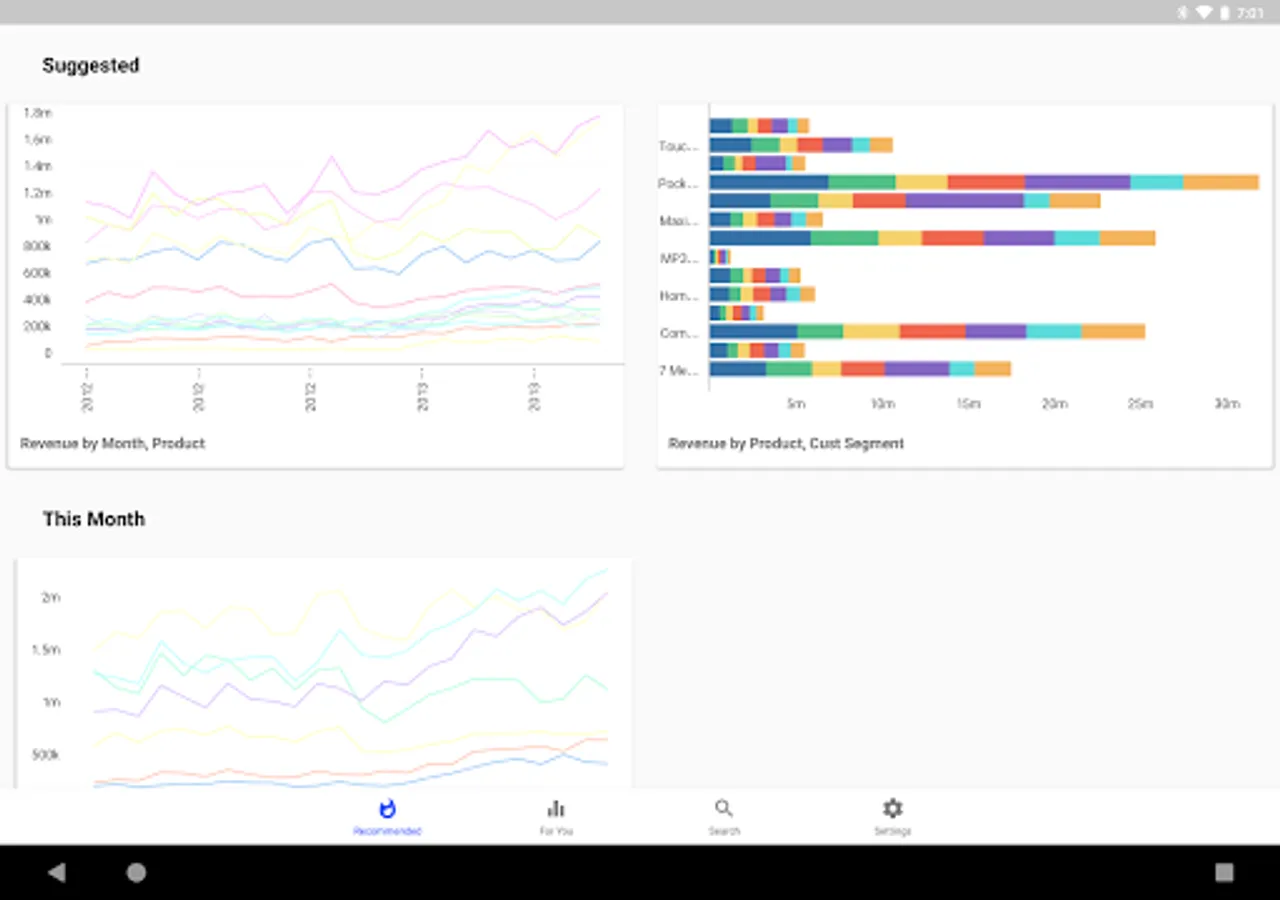Viewport: 1280px width, 900px height.
Task: Select the Recommended tab label
Action: pyautogui.click(x=387, y=831)
